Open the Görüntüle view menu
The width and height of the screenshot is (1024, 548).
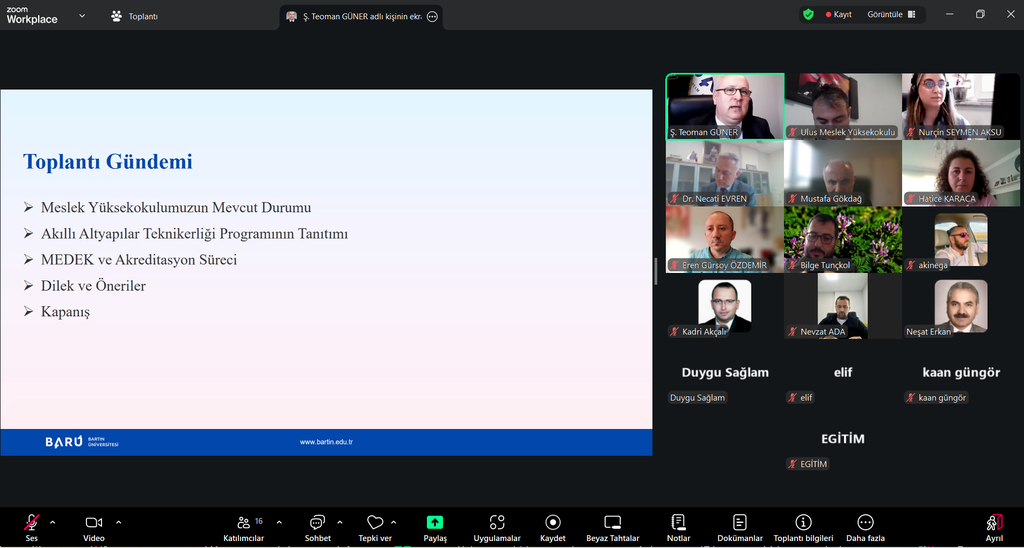coord(891,15)
